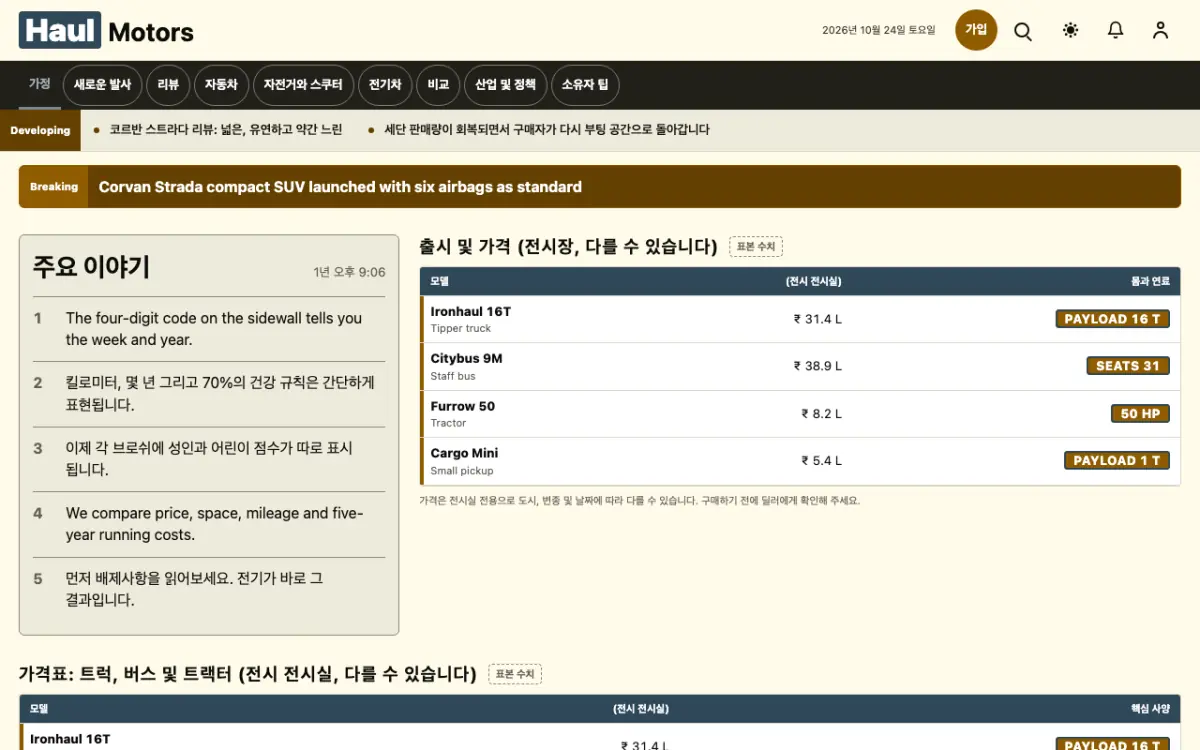Click the 품과 연료 column header
The height and width of the screenshot is (750, 1200).
tap(1150, 282)
